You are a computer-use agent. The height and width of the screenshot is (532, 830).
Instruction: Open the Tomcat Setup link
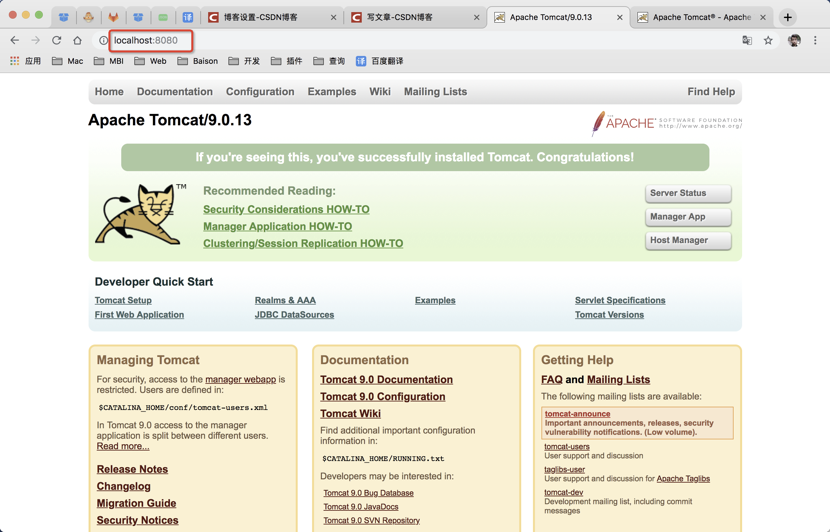pos(123,300)
